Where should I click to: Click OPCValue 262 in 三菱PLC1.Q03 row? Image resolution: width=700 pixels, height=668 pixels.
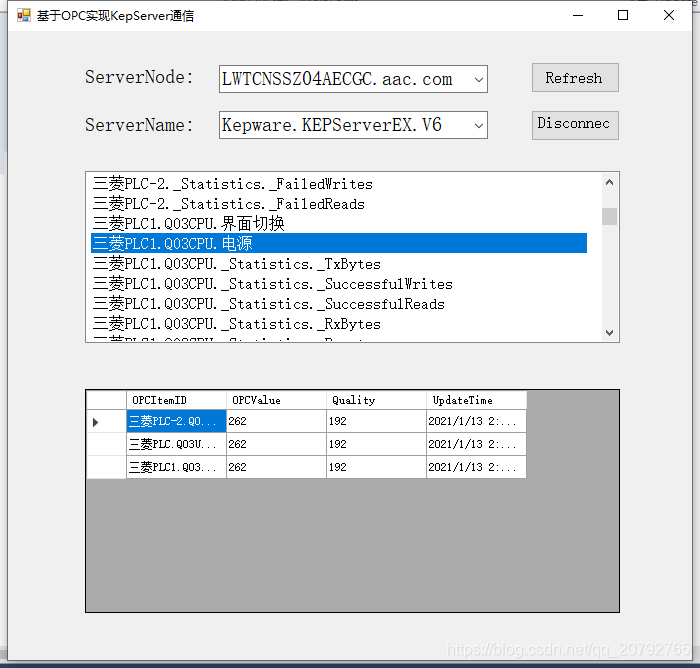point(276,467)
